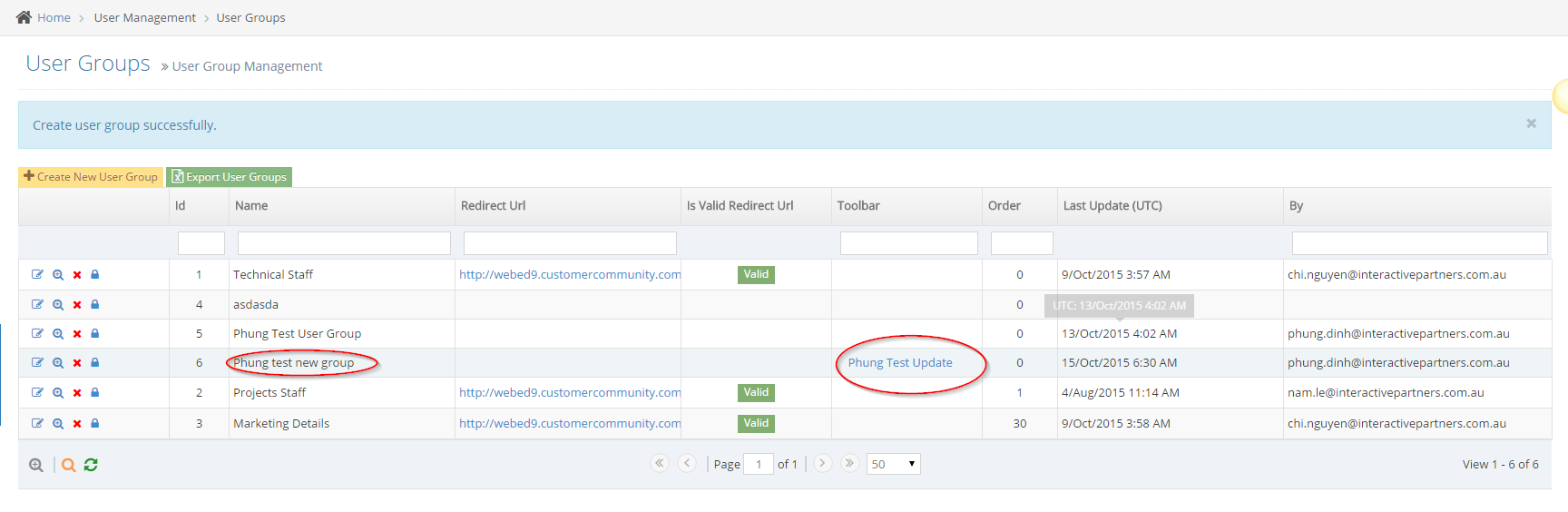Open the page size dropdown showing 50
Screen dimensions: 1568x512
[893, 464]
